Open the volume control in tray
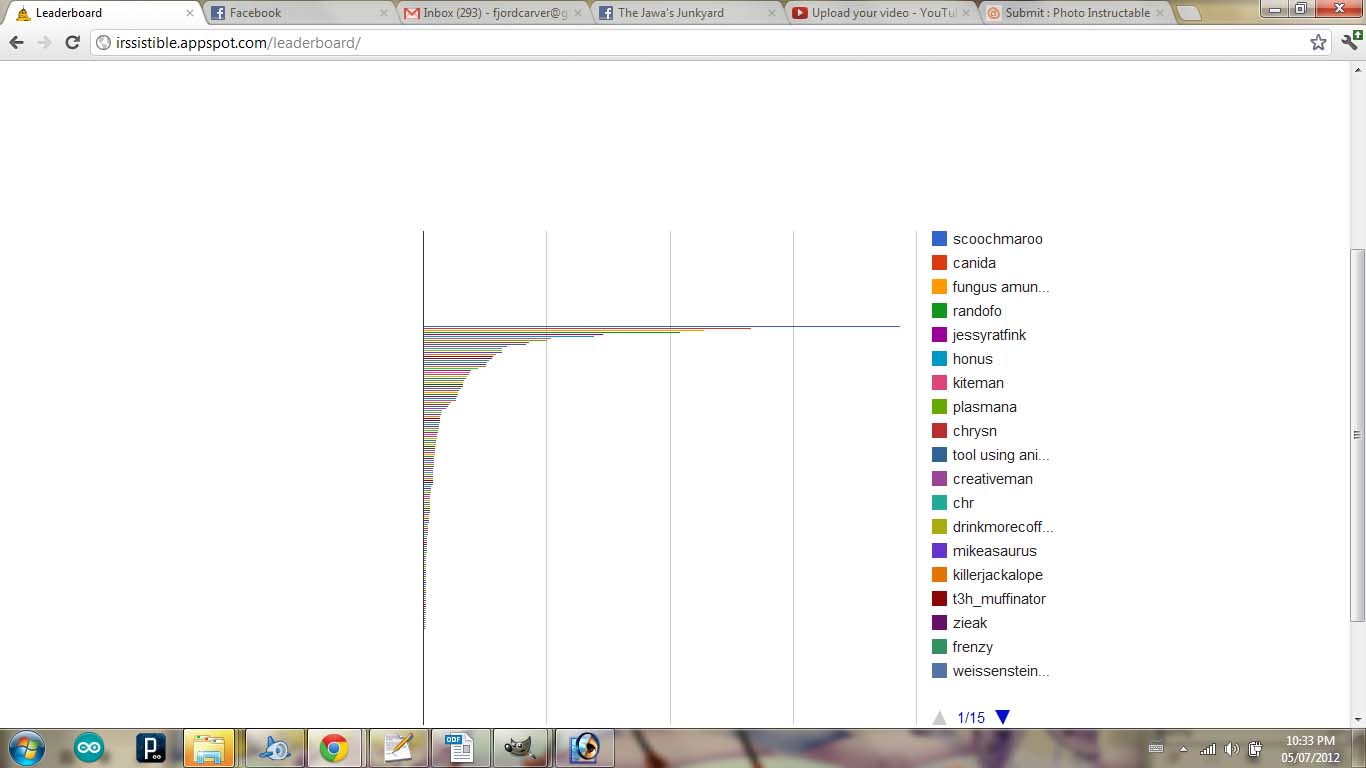 tap(1231, 749)
